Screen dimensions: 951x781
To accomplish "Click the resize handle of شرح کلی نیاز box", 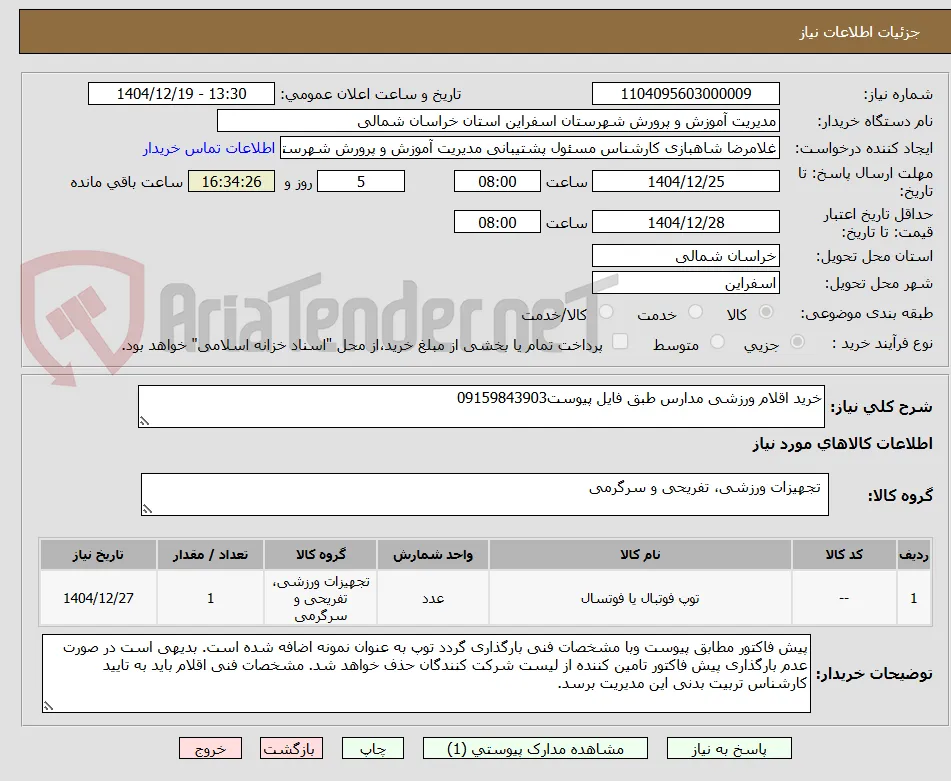I will coord(144,421).
